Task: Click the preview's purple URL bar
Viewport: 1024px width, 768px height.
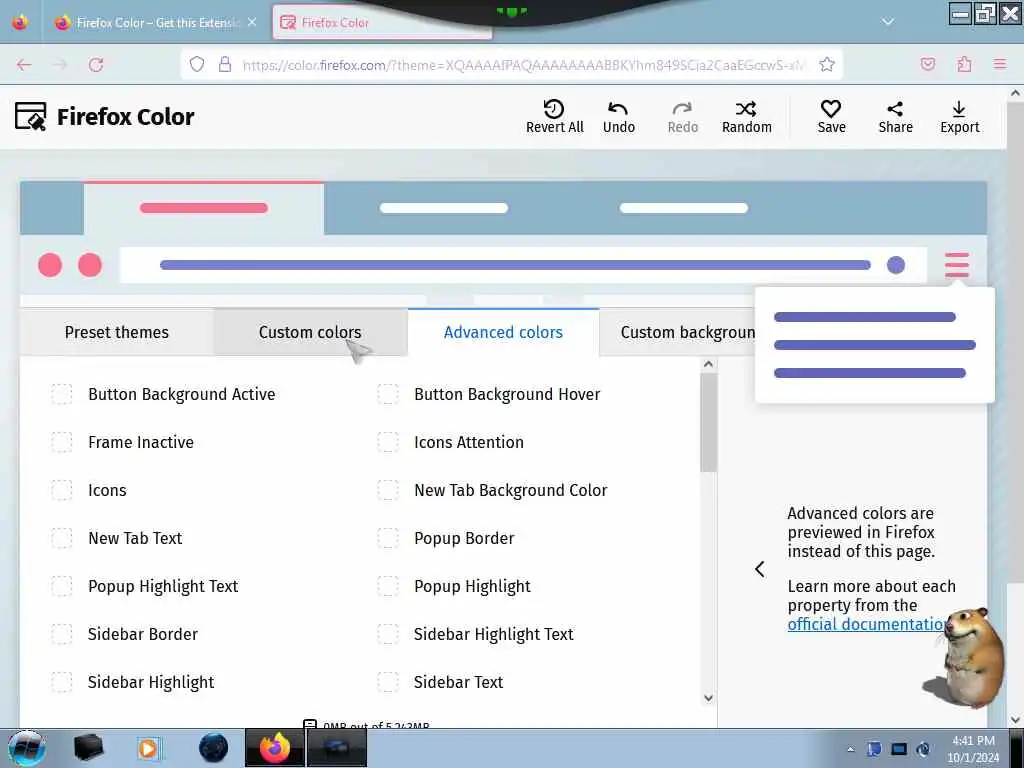Action: (515, 264)
